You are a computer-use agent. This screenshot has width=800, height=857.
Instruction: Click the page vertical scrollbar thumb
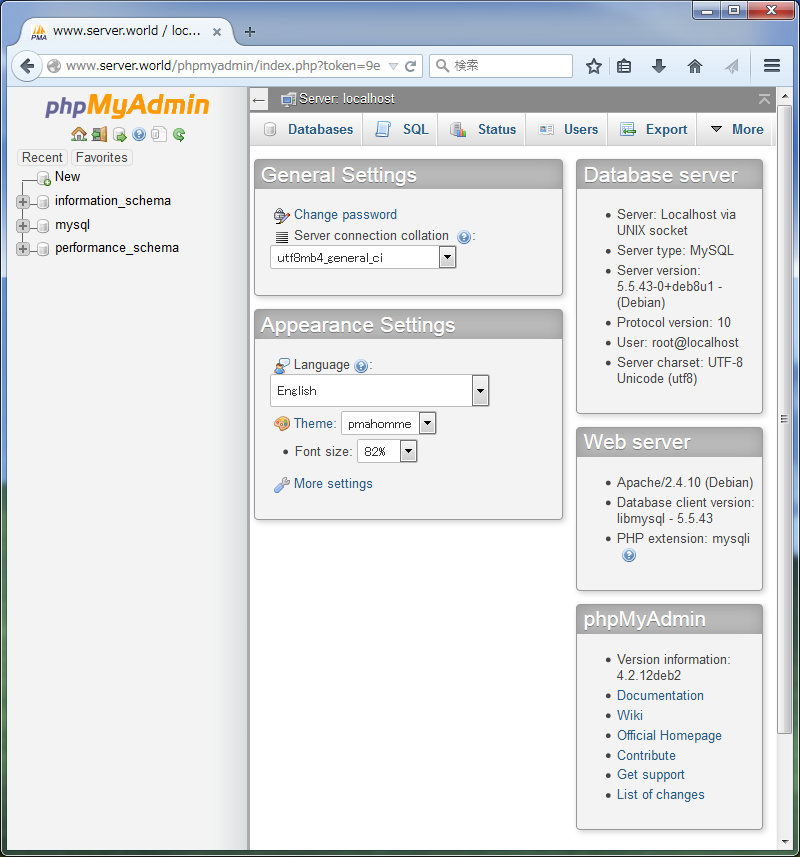(784, 419)
